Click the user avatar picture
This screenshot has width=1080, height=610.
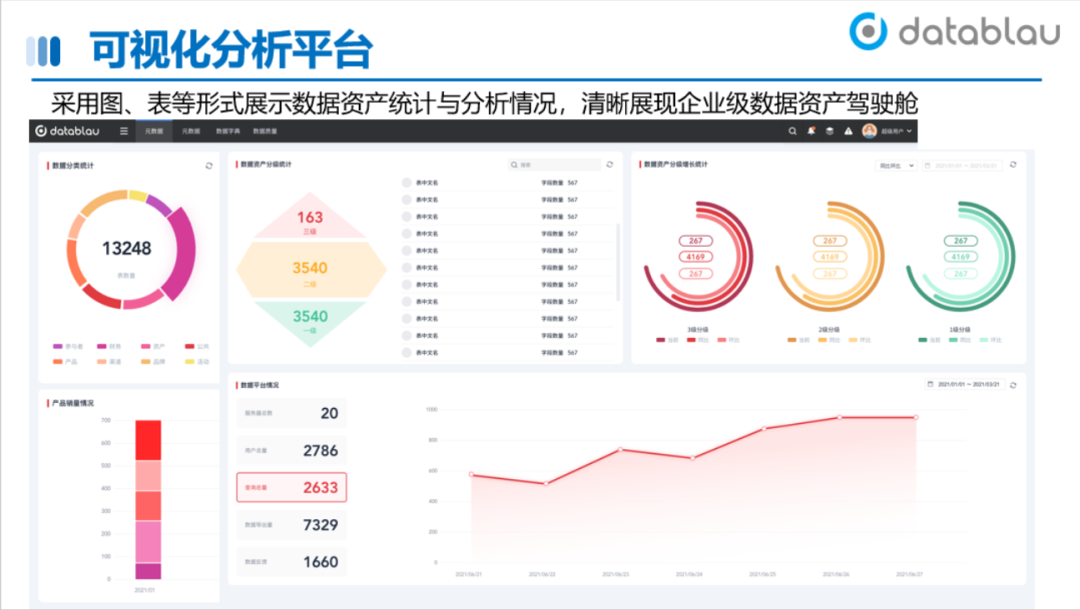click(x=869, y=131)
